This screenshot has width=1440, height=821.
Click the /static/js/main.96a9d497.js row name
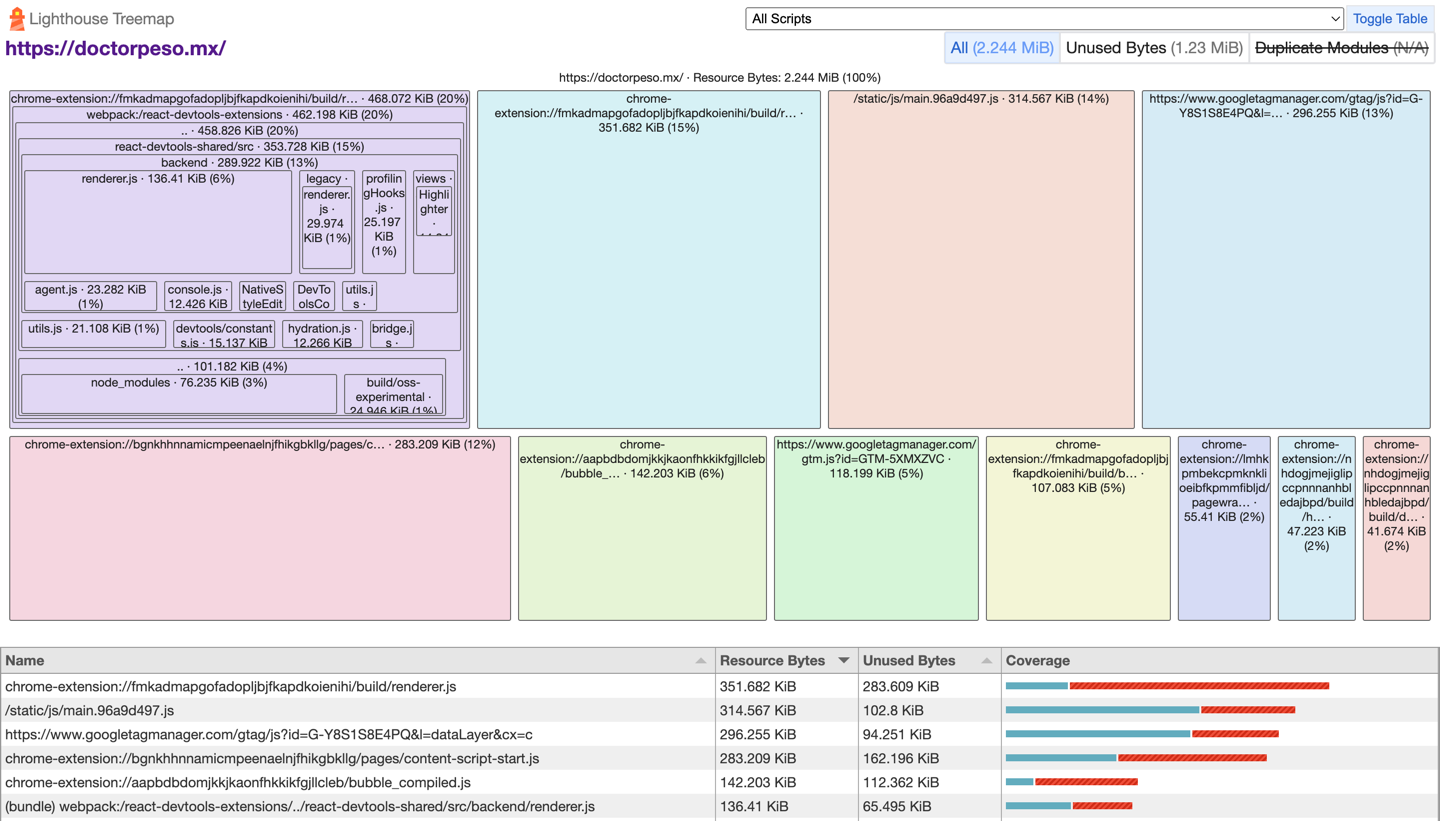[89, 711]
